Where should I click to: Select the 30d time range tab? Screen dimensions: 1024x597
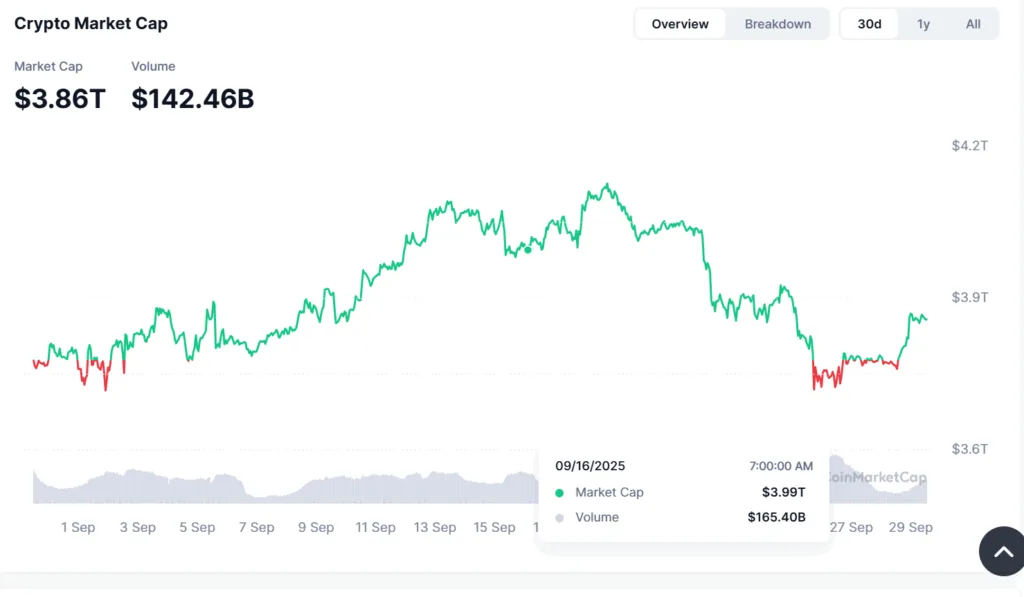(868, 23)
